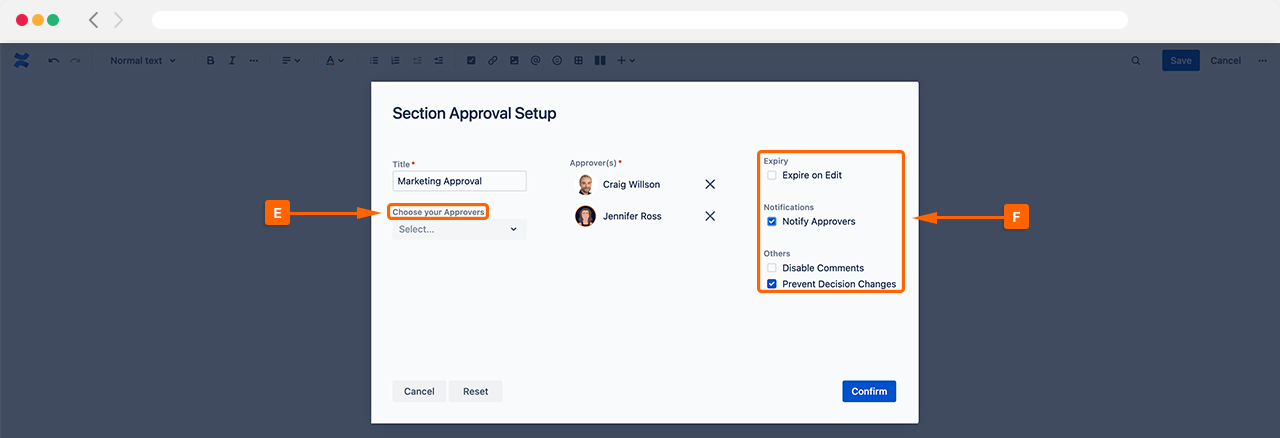The image size is (1280, 438).
Task: Click the emoji icon in toolbar
Action: tap(557, 61)
